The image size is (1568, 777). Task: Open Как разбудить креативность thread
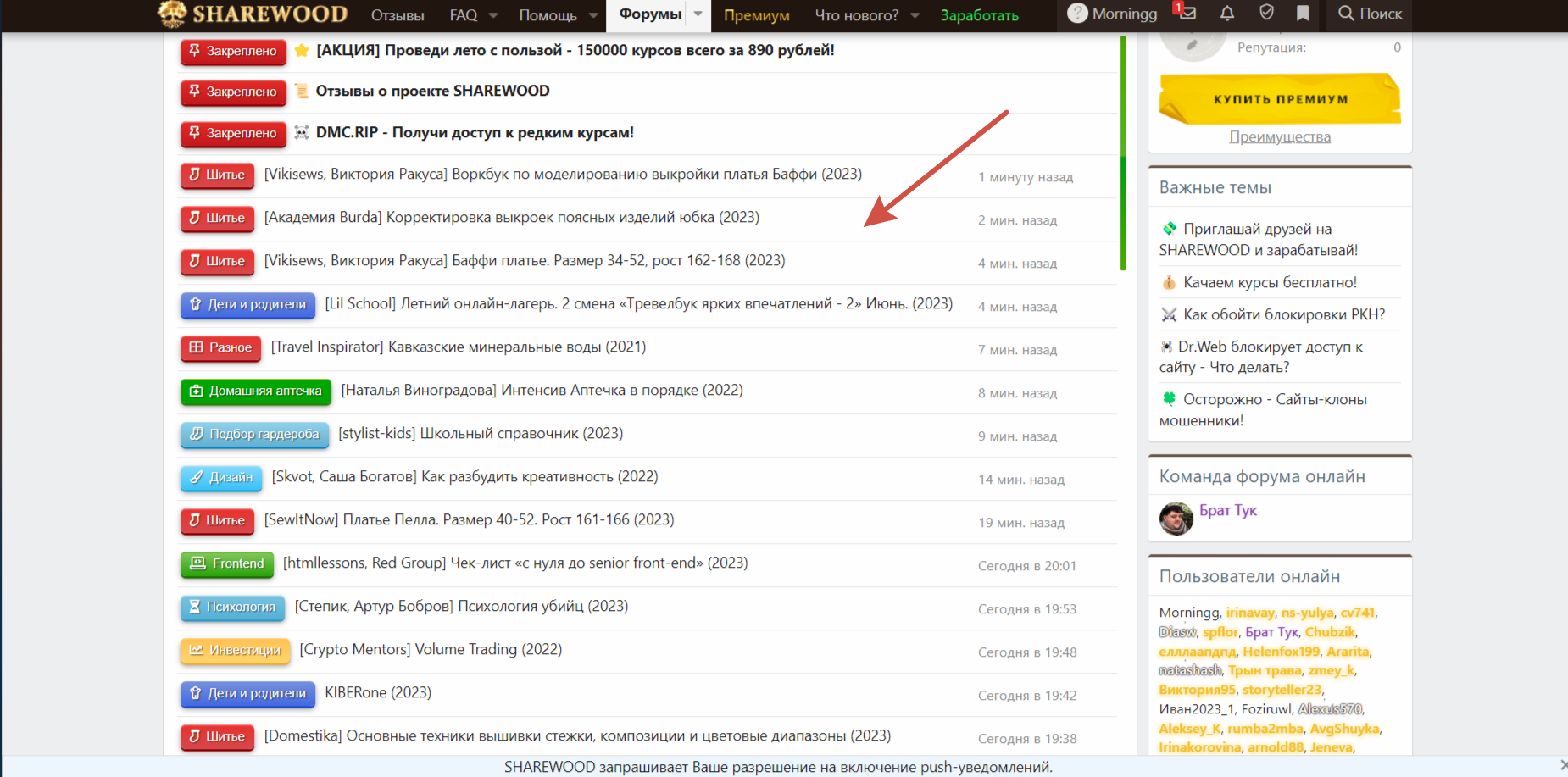point(465,477)
